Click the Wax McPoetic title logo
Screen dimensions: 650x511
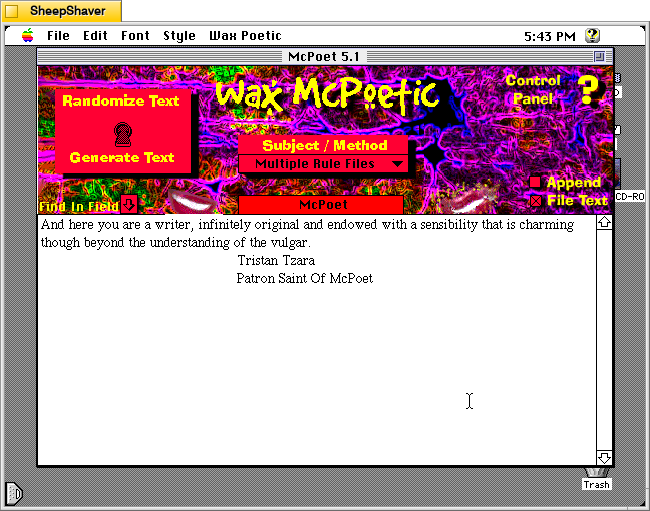(327, 95)
